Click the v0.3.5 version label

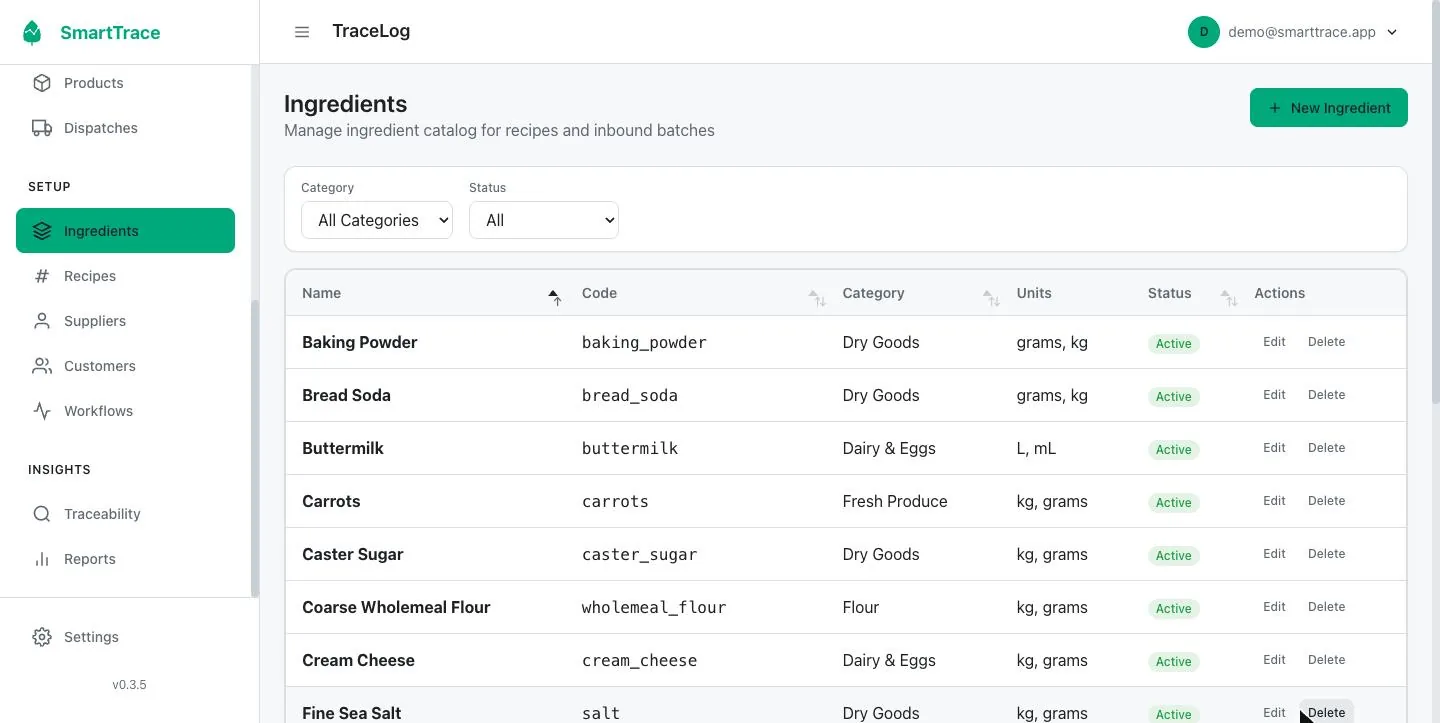[129, 685]
